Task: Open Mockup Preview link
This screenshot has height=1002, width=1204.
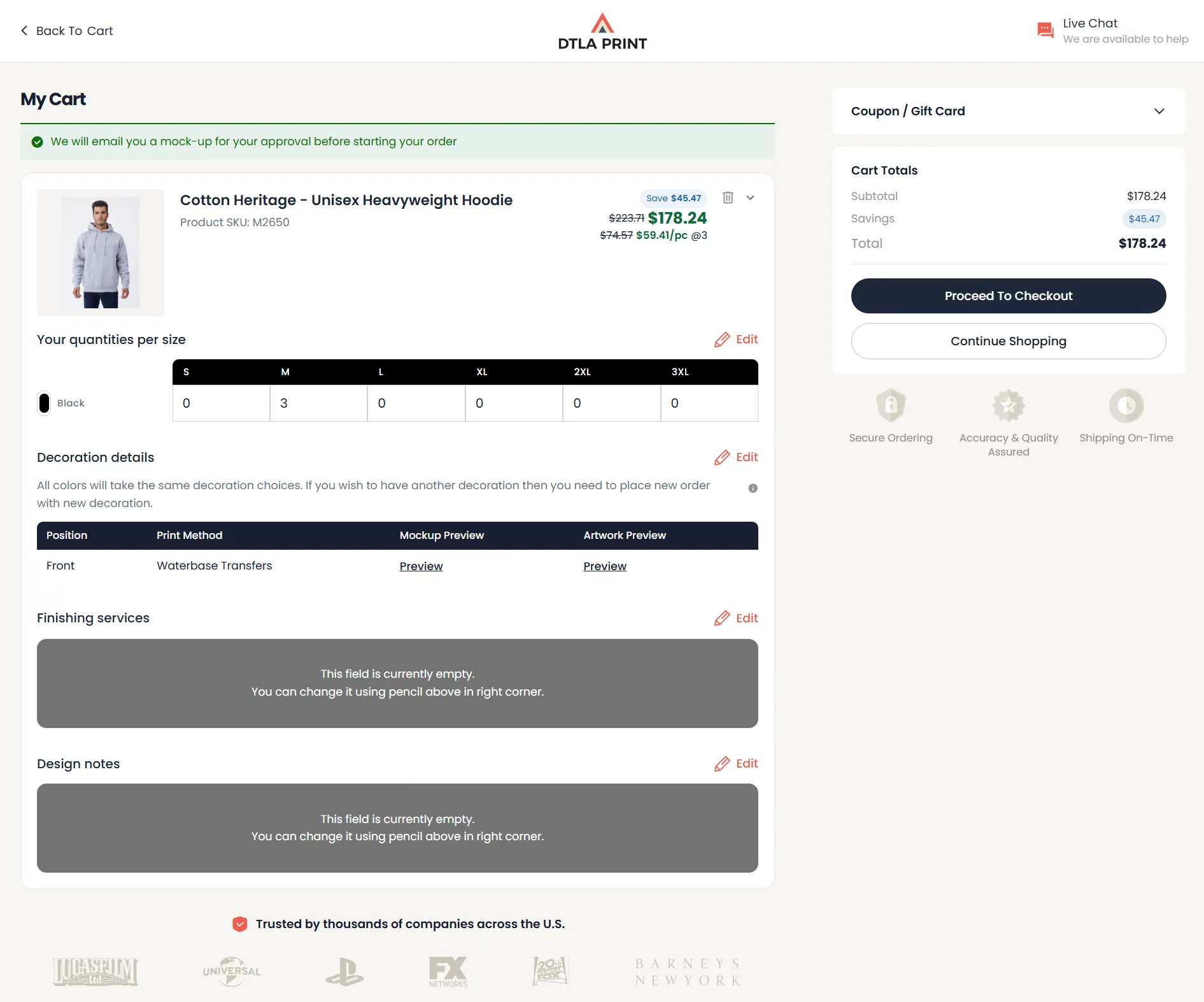Action: tap(421, 566)
